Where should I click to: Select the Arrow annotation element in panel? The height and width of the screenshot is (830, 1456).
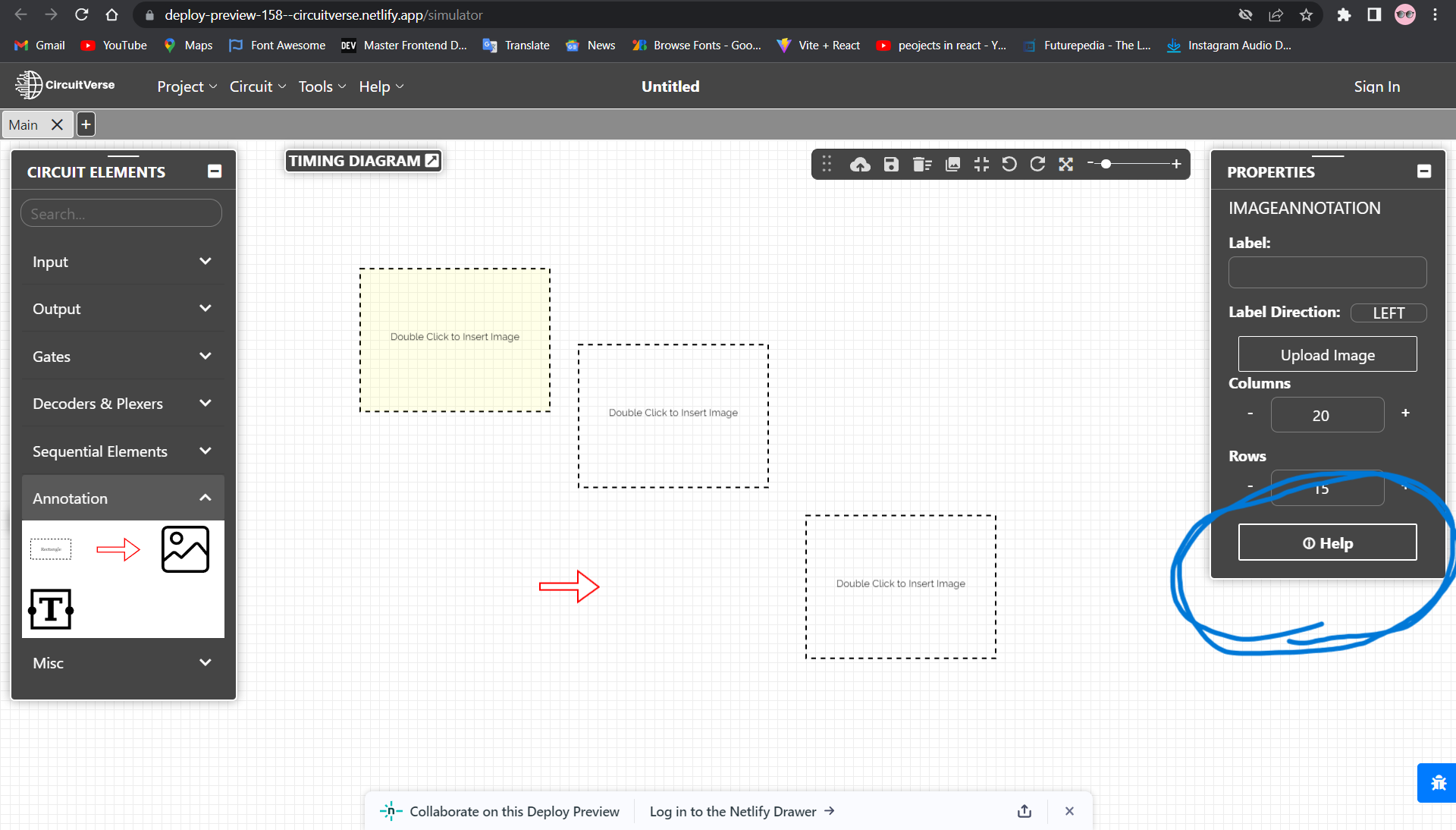point(118,549)
